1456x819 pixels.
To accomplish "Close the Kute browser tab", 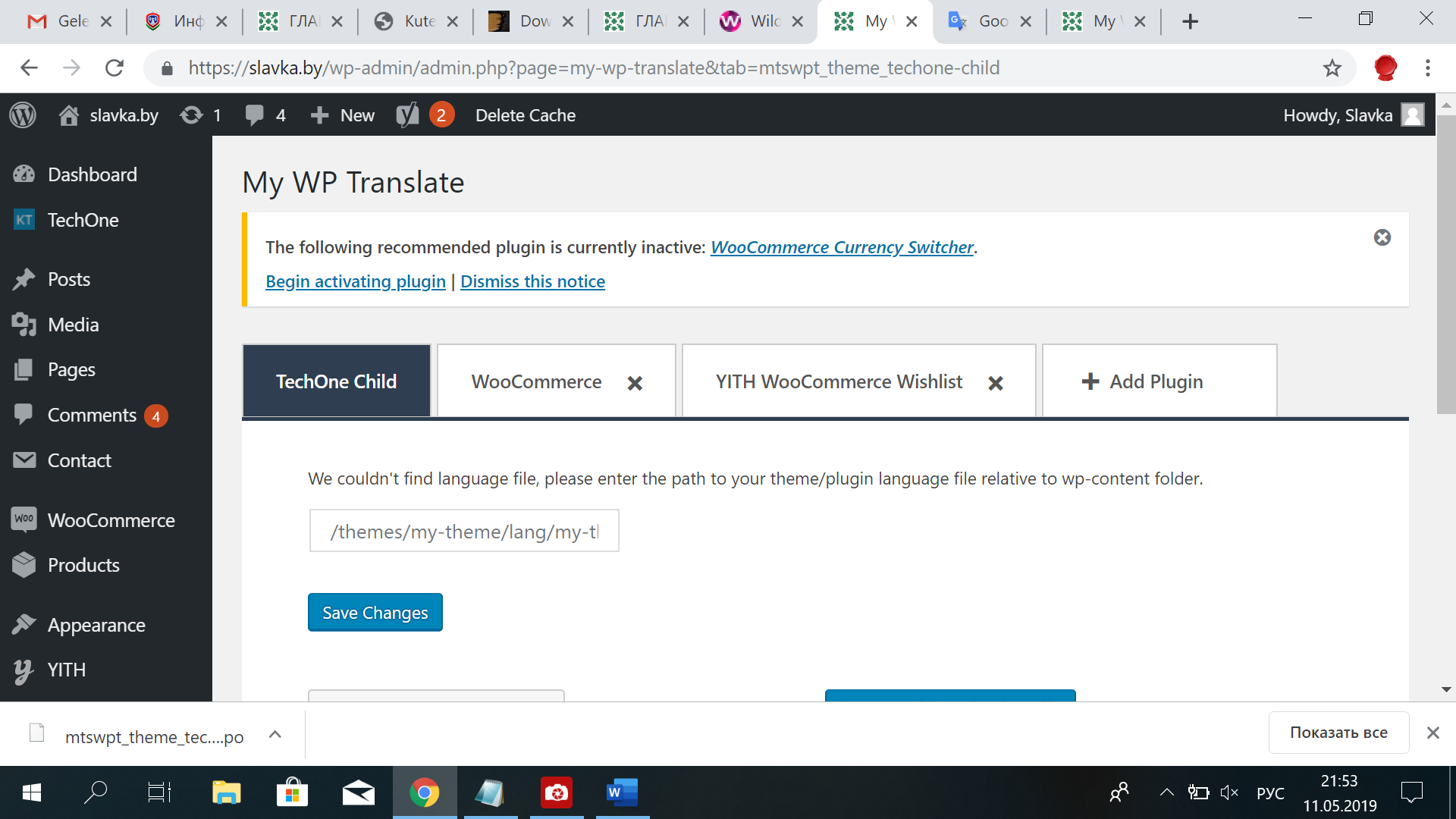I will coord(452,21).
